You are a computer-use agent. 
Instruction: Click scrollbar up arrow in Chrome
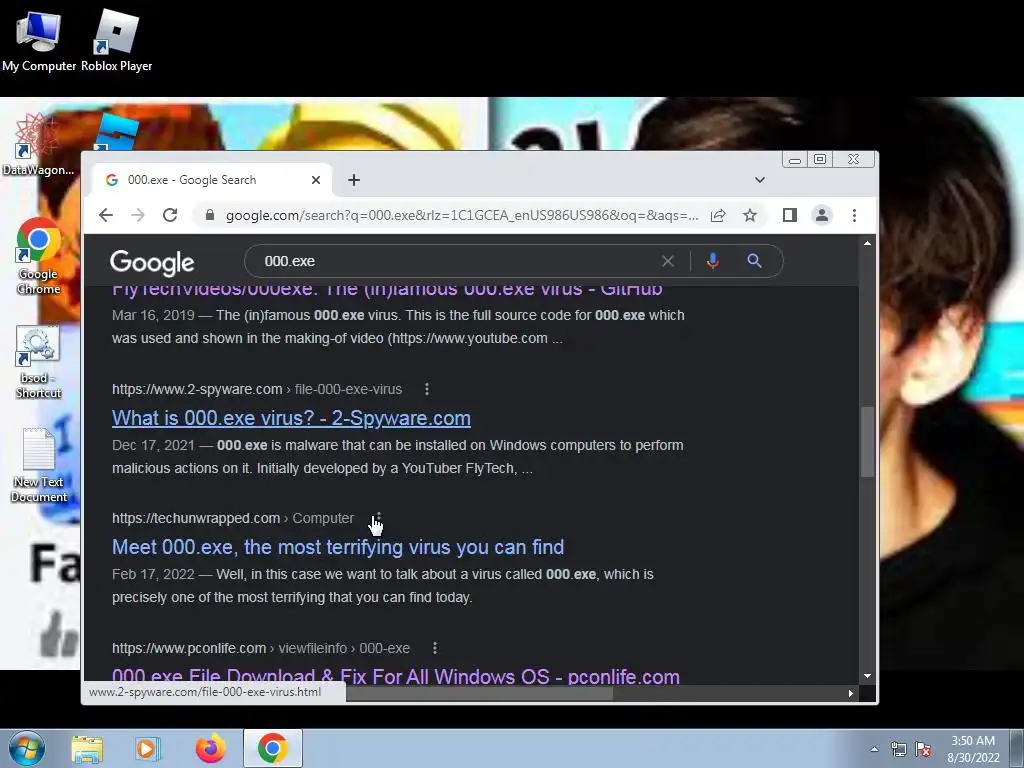867,243
